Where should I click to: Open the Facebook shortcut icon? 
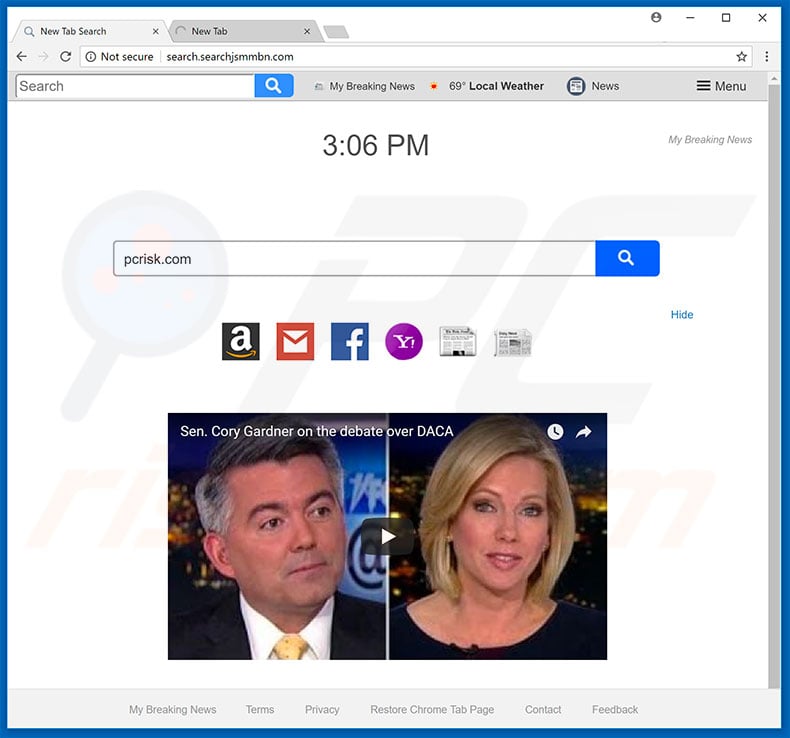pyautogui.click(x=350, y=342)
